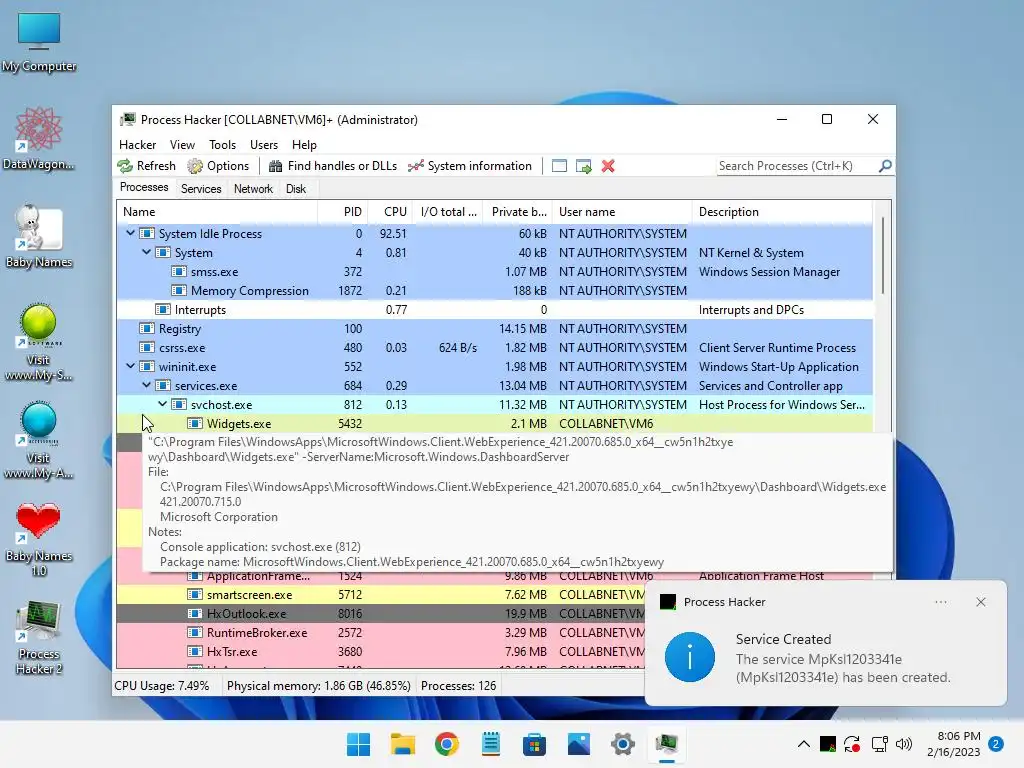
Task: Click the Processes: 126 status entry
Action: pyautogui.click(x=458, y=686)
